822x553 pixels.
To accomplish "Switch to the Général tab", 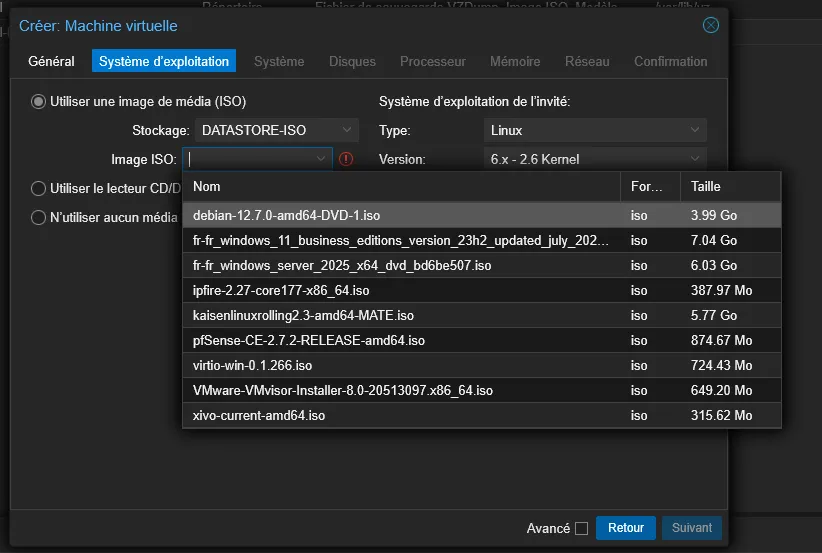I will pos(51,61).
